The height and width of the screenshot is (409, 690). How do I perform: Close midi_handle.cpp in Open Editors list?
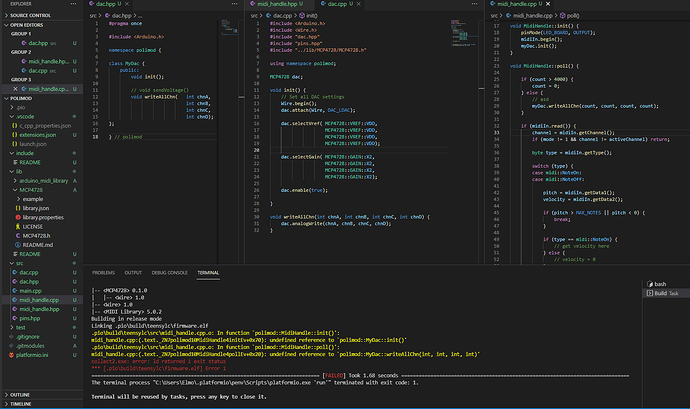(15, 89)
